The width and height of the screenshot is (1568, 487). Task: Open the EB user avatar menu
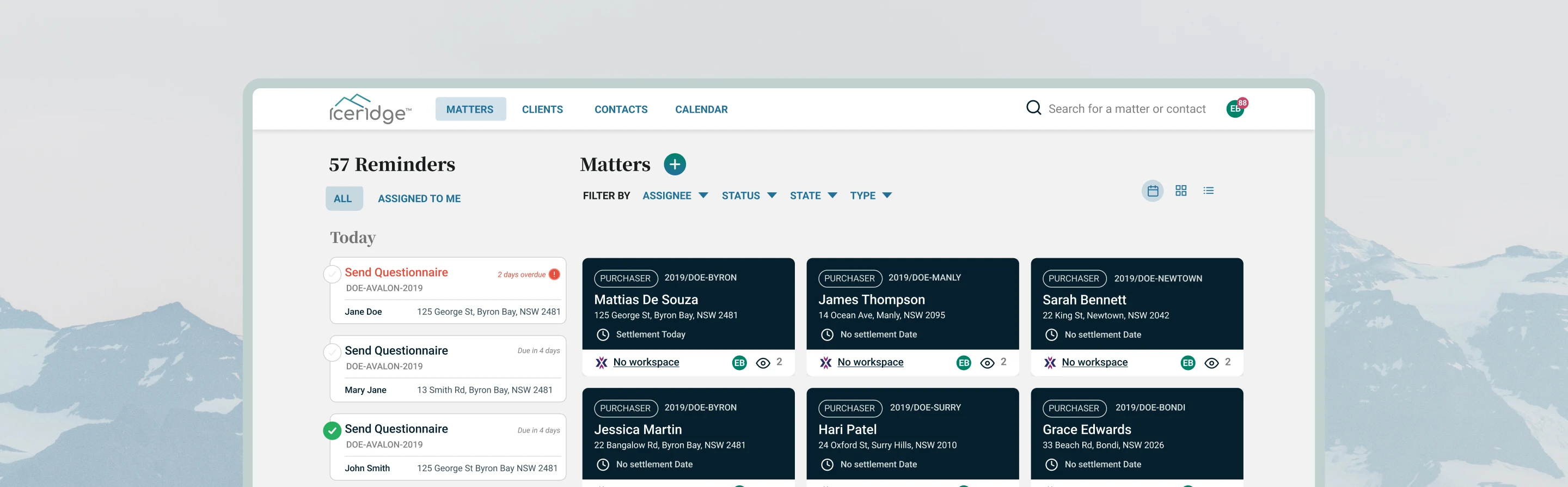pos(1234,109)
